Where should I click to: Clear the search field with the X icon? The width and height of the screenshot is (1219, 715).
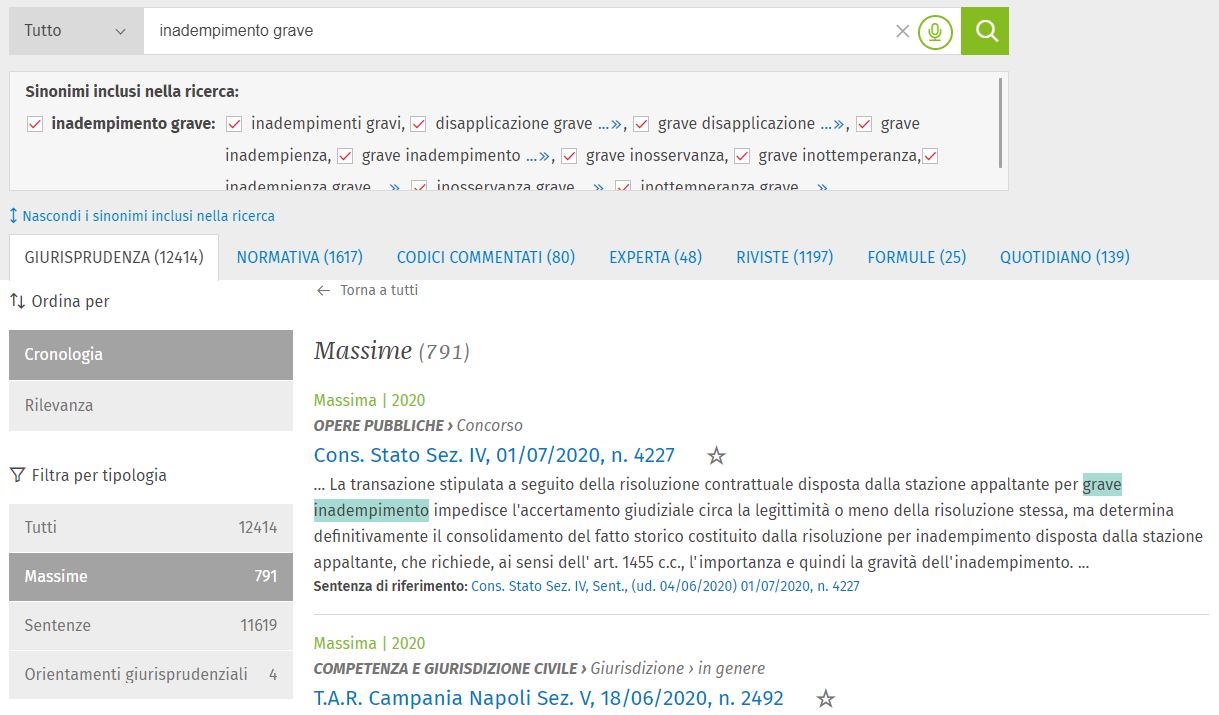pos(902,31)
